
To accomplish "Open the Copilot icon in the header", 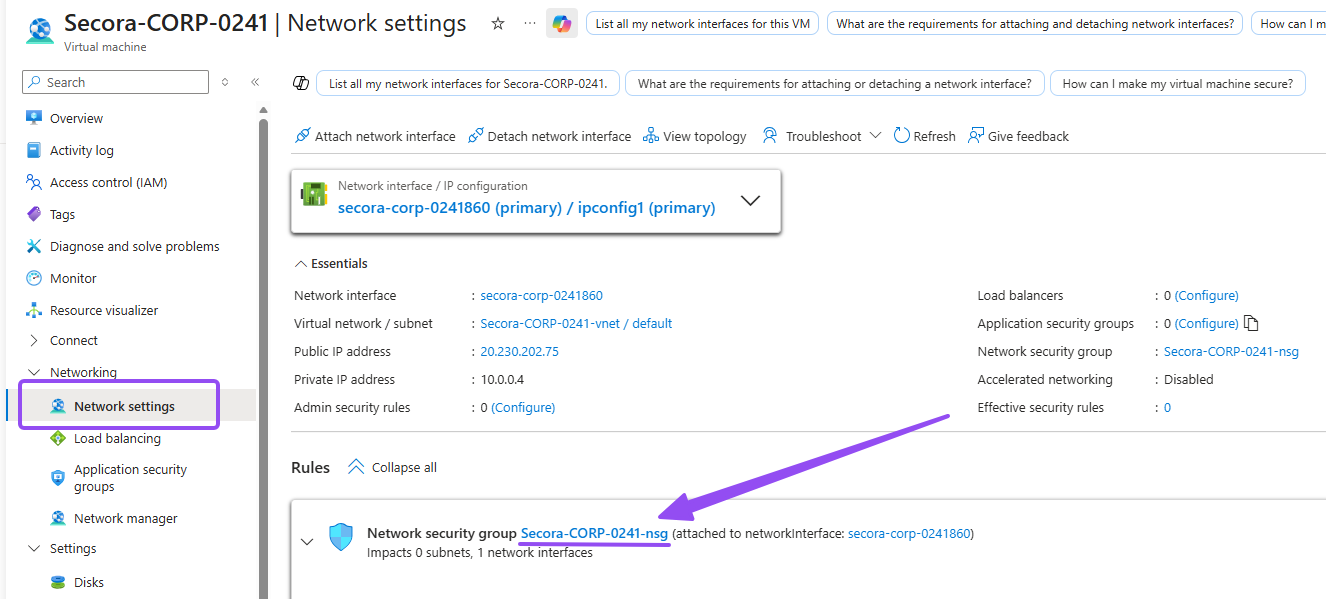I will coord(562,23).
